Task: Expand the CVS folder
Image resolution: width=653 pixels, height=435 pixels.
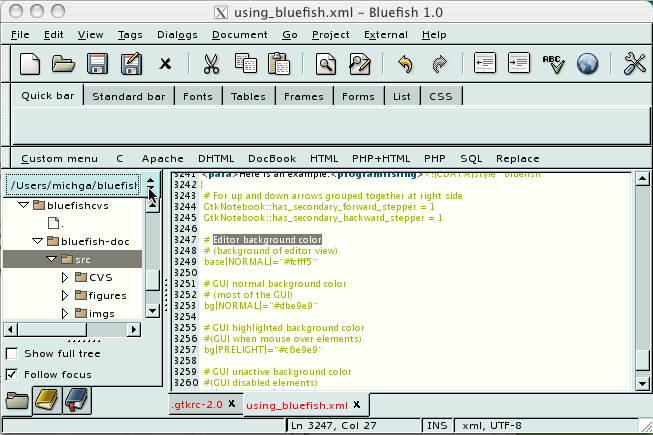Action: [65, 277]
